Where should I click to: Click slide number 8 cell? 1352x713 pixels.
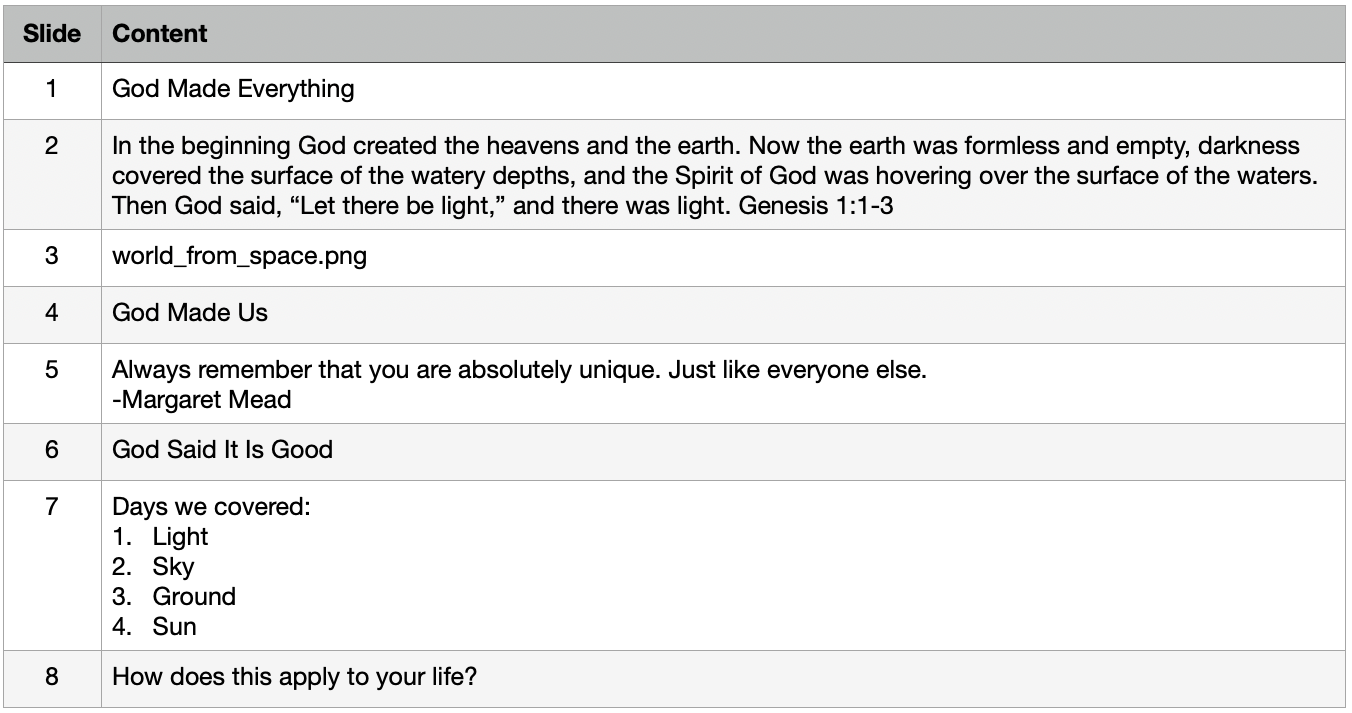pos(52,678)
